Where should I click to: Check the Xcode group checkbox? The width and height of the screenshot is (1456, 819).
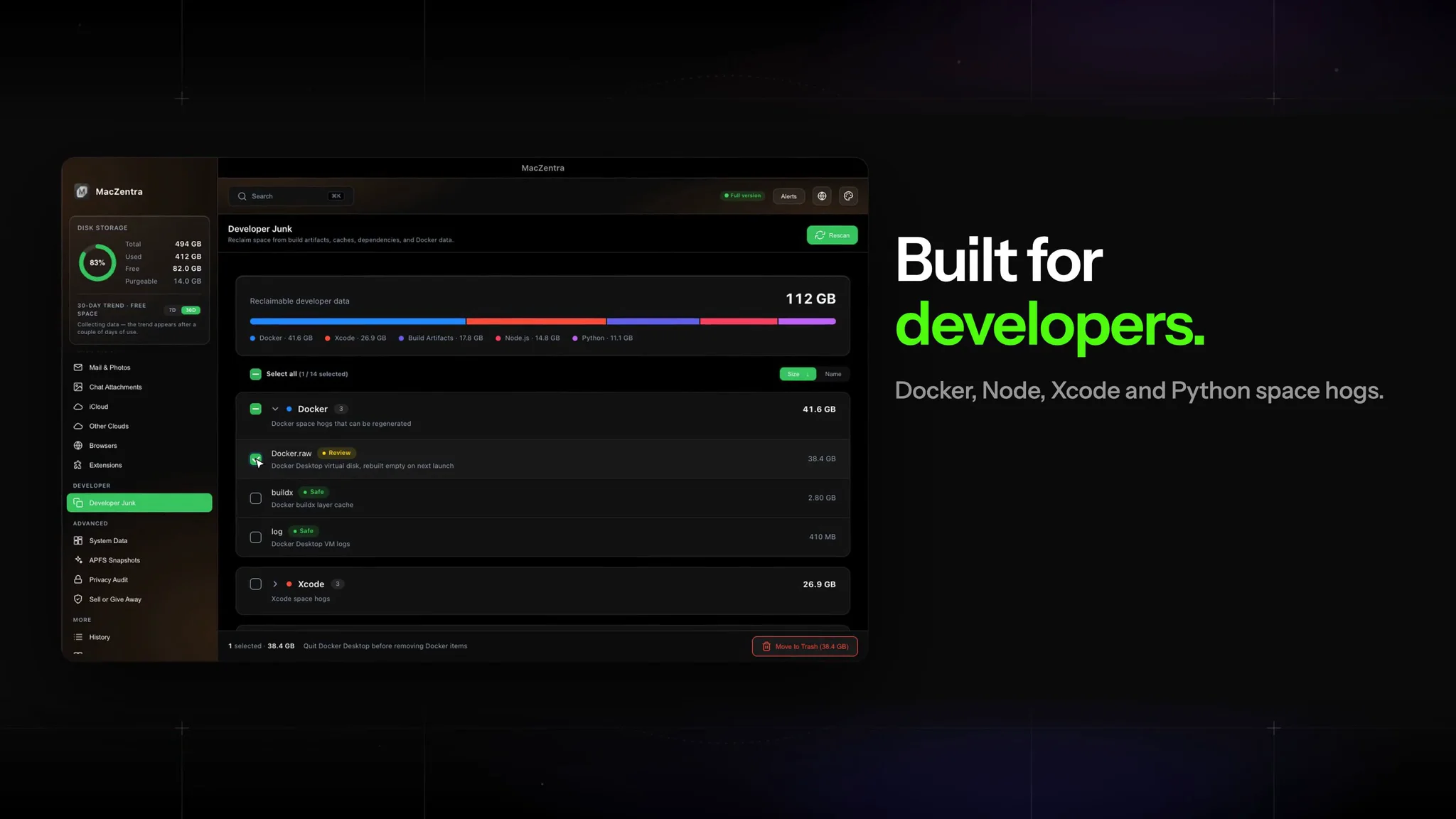pos(256,584)
